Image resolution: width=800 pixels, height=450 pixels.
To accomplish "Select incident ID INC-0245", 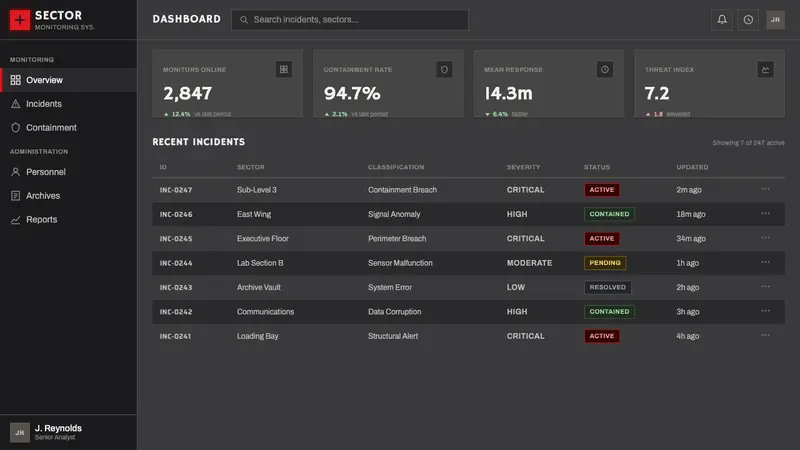I will (x=176, y=239).
